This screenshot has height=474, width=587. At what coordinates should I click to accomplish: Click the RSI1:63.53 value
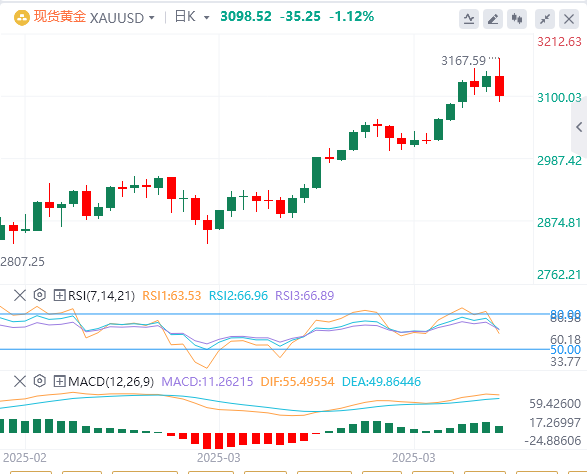pos(172,296)
